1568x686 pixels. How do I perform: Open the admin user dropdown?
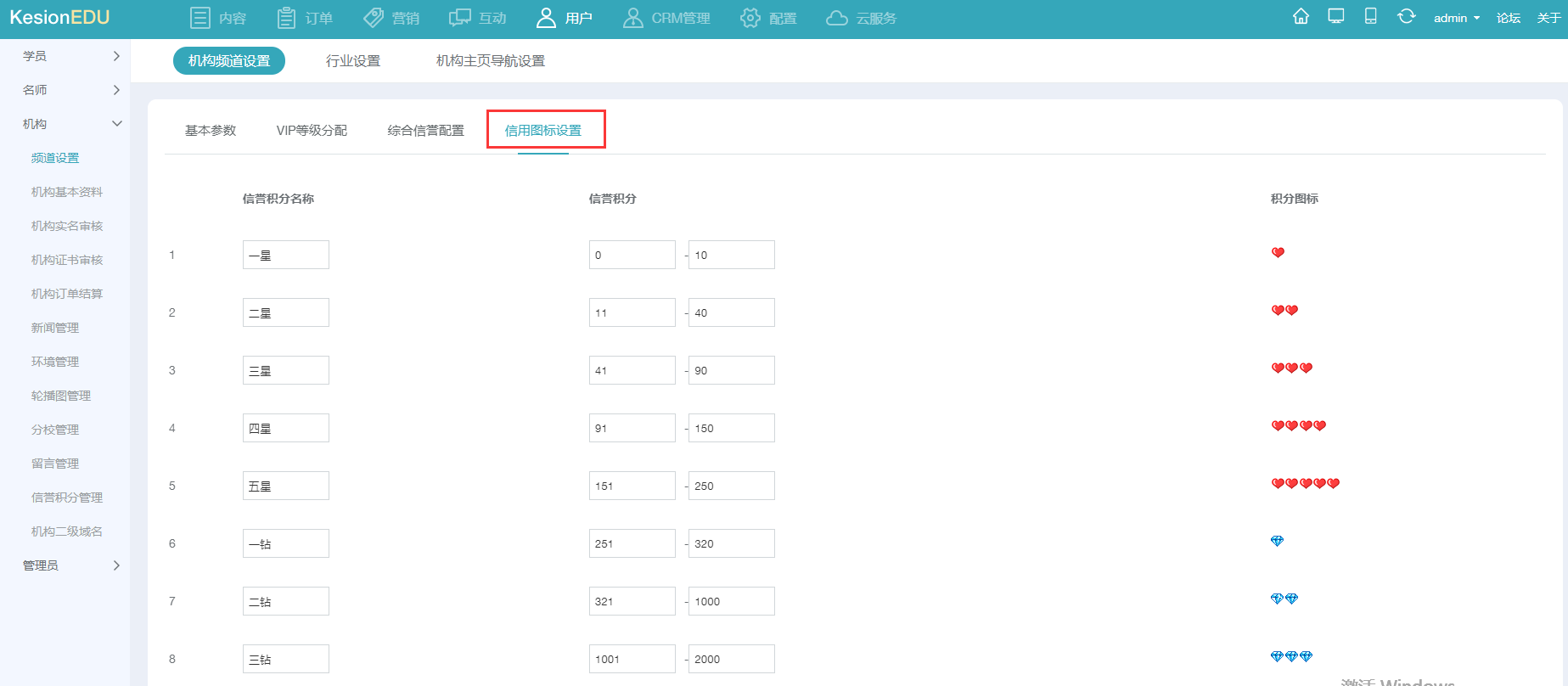click(1456, 19)
